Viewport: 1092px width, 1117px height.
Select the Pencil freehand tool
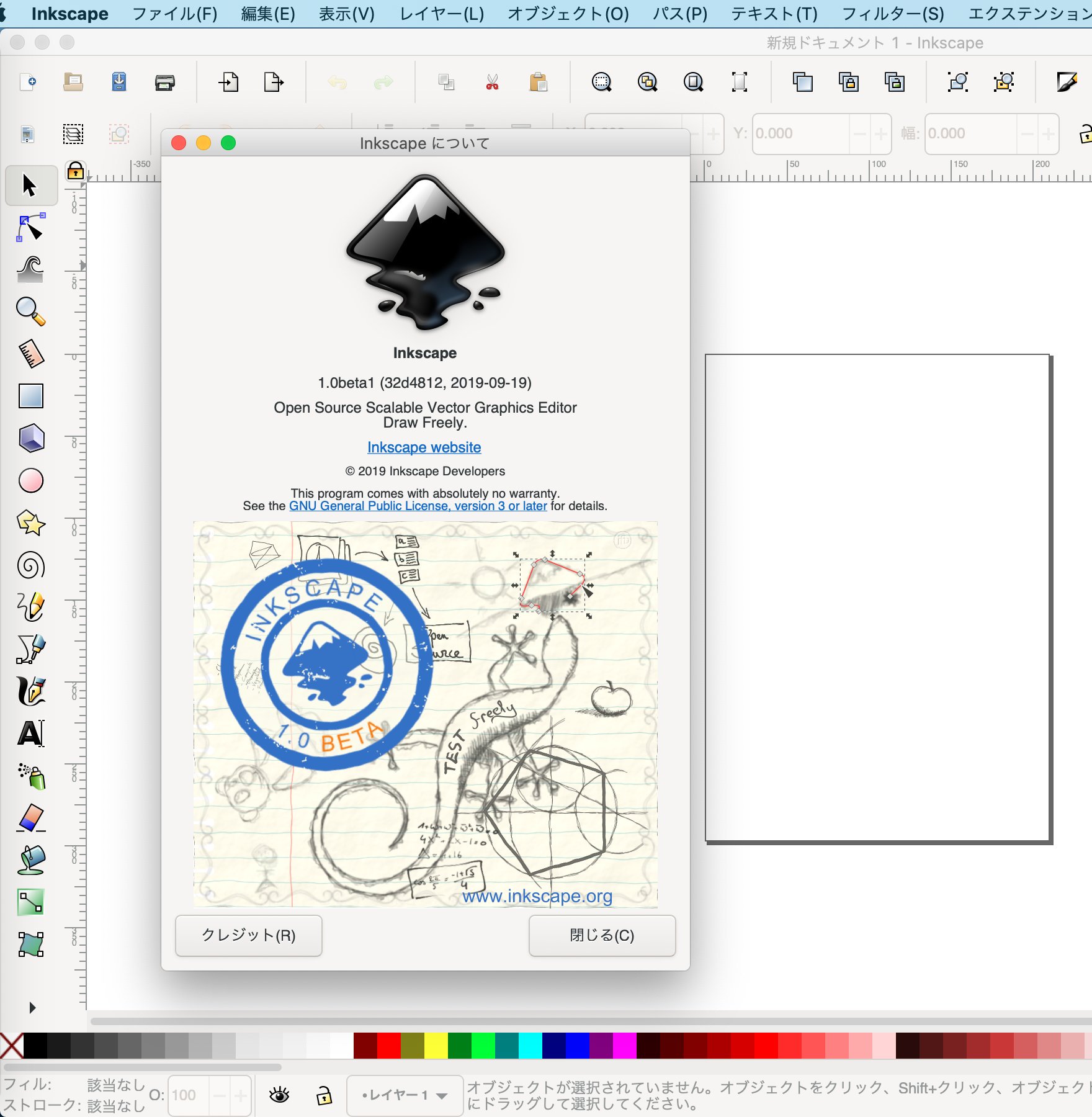pyautogui.click(x=30, y=607)
